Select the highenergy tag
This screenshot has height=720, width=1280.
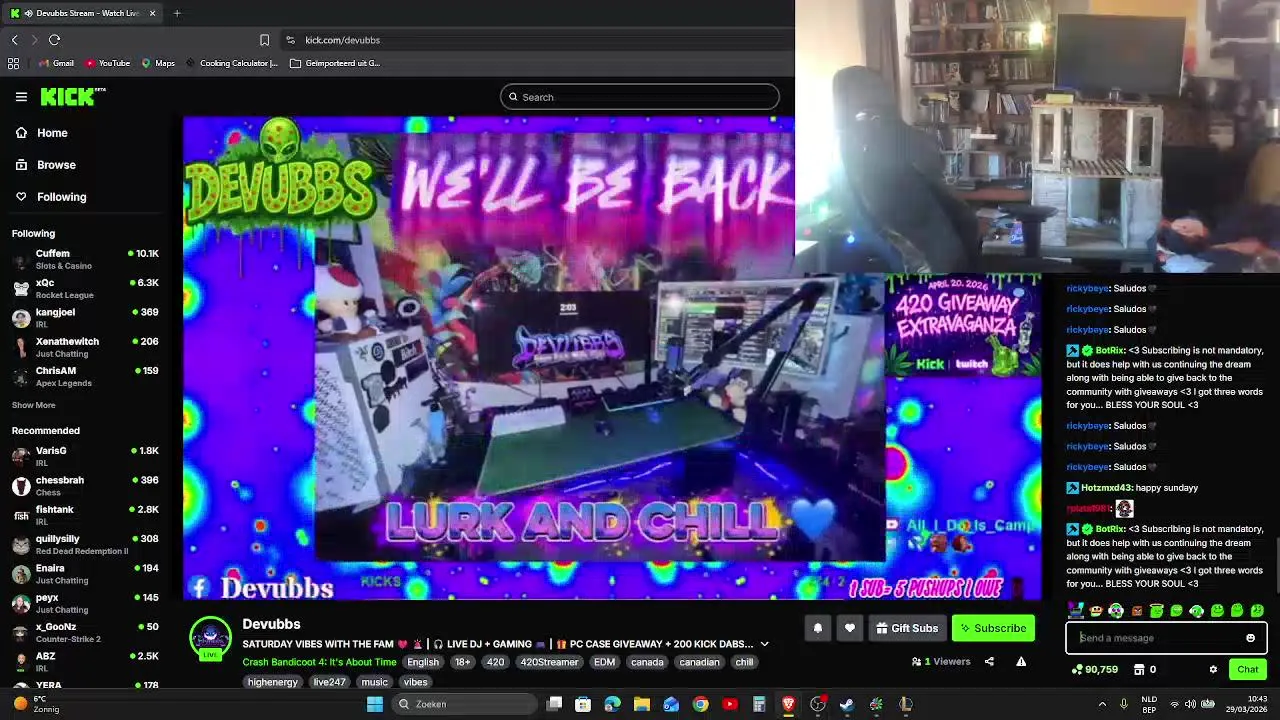point(273,682)
